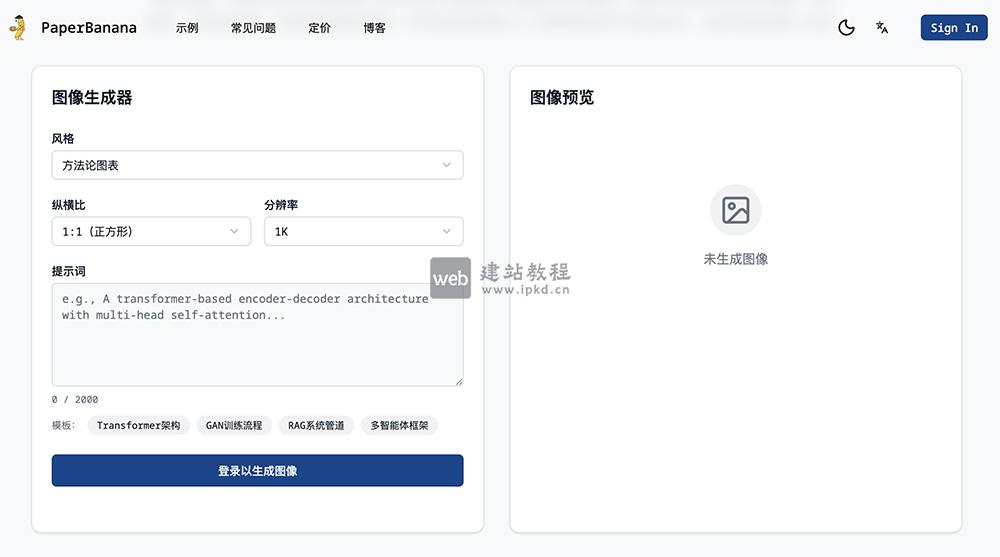
Task: Select the GAN训练流程 template chip
Action: pyautogui.click(x=233, y=425)
